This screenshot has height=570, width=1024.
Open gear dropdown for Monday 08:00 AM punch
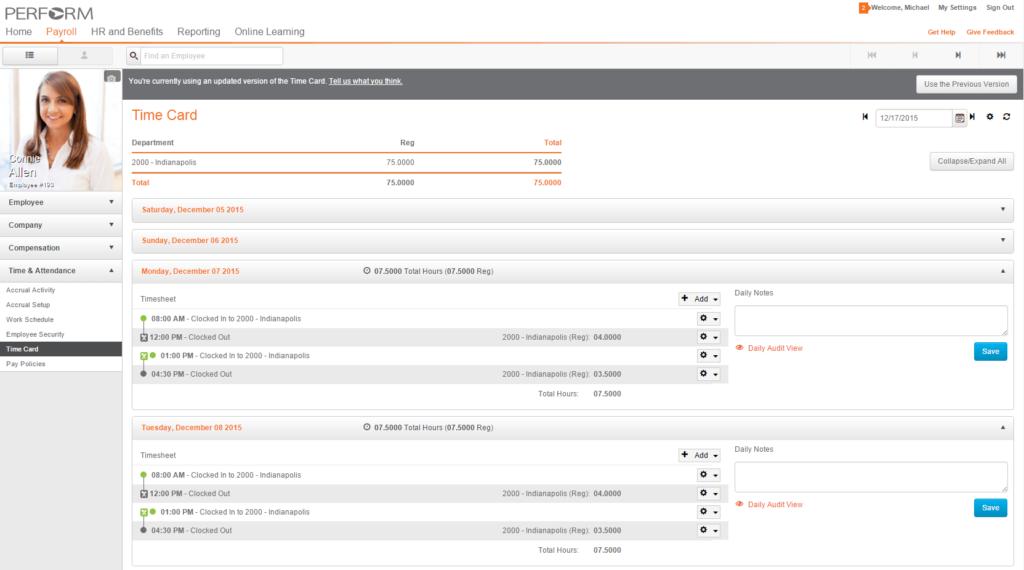[x=709, y=319]
